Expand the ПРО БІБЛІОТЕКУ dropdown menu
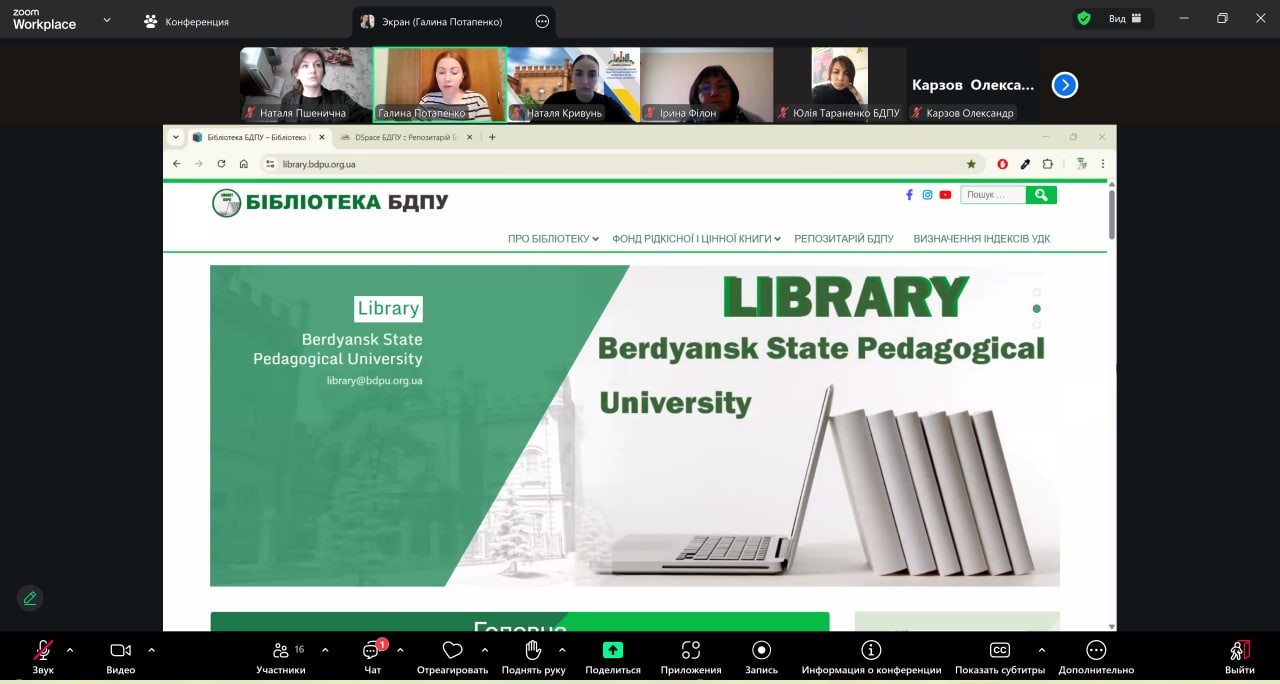 pos(553,239)
